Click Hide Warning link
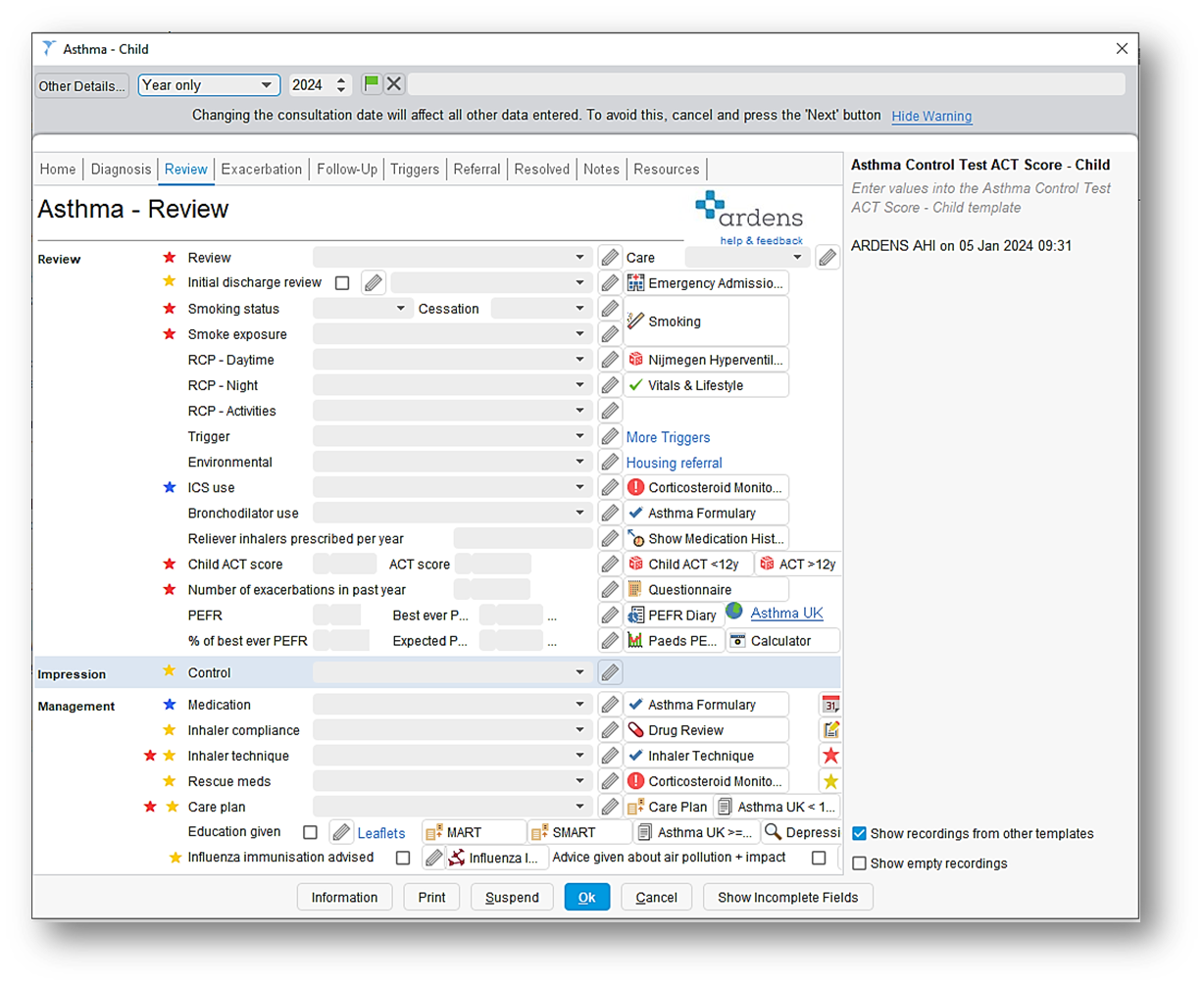 click(x=931, y=116)
